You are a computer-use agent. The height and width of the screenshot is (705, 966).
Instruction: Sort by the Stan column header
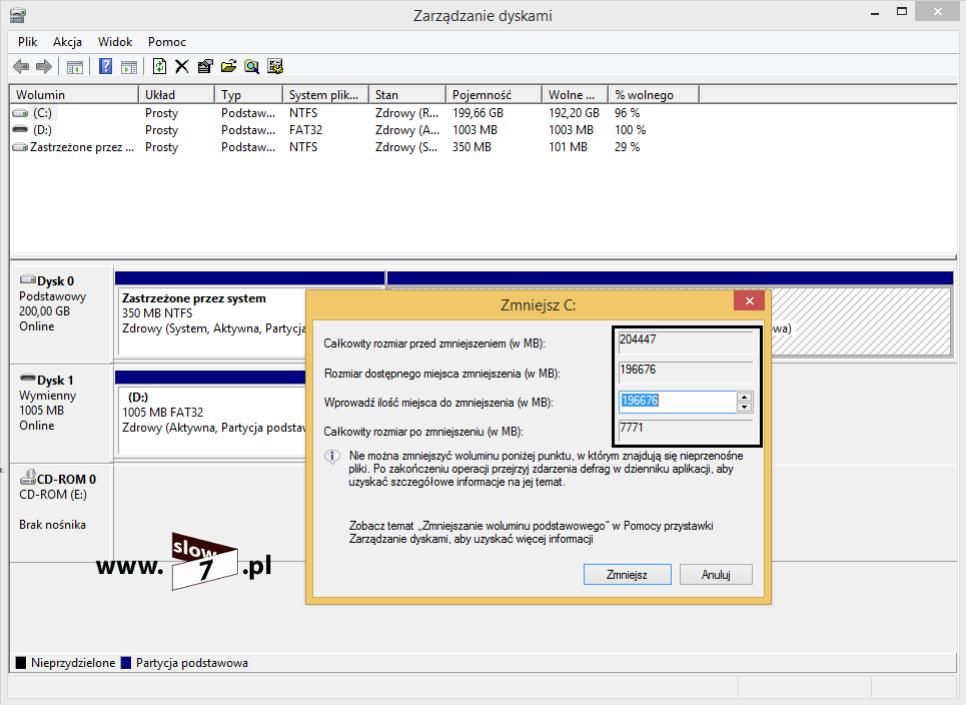407,95
